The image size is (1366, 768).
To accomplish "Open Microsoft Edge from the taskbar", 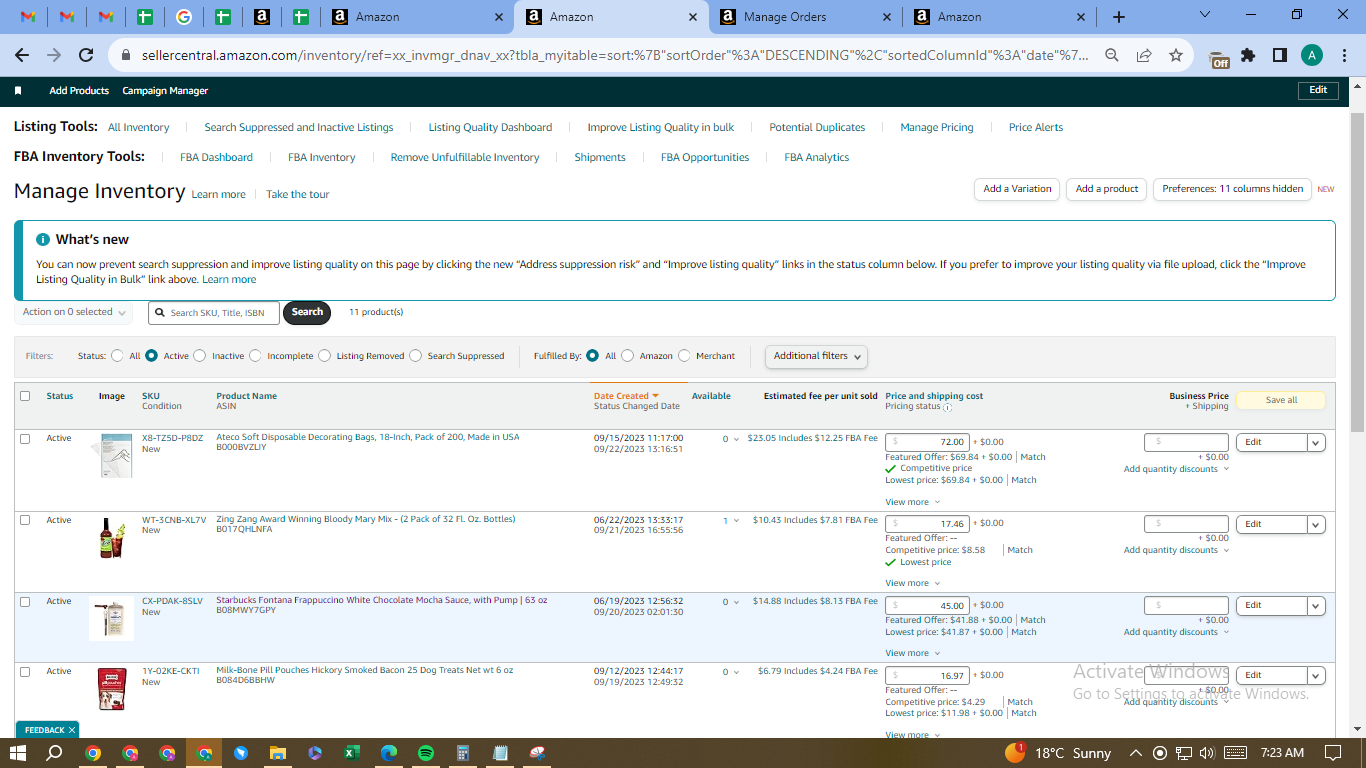I will click(x=388, y=753).
